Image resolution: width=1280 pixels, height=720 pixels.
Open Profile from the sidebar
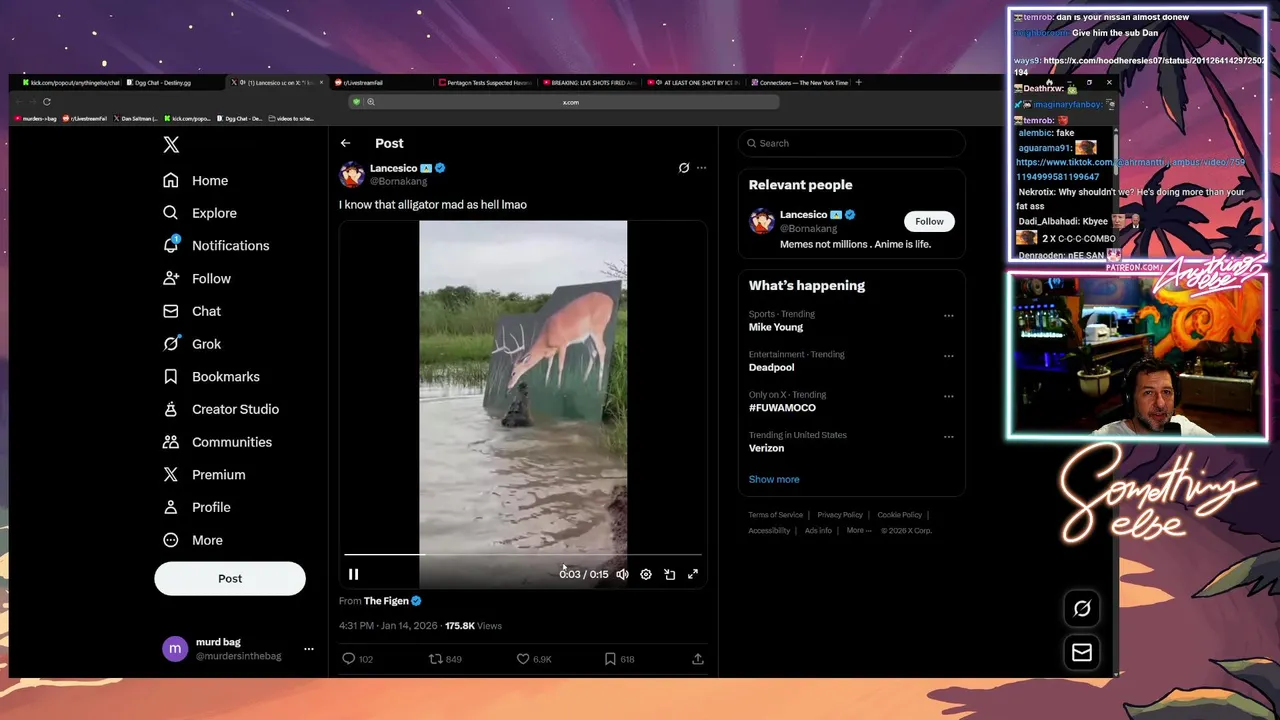197,507
